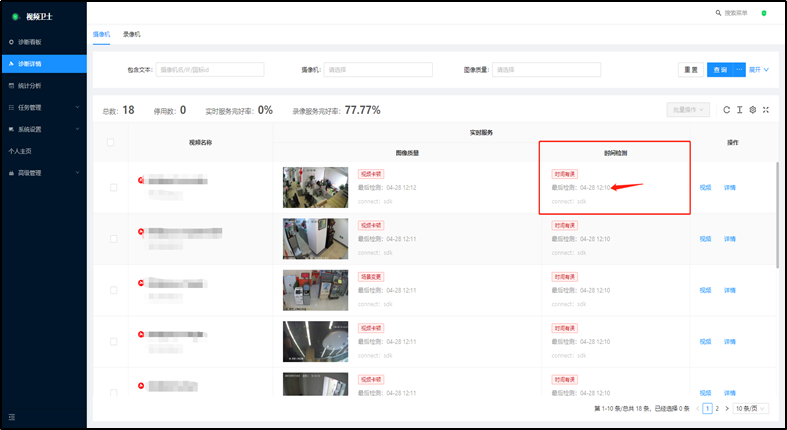Go to page 2
This screenshot has height=430, width=787.
[x=717, y=409]
